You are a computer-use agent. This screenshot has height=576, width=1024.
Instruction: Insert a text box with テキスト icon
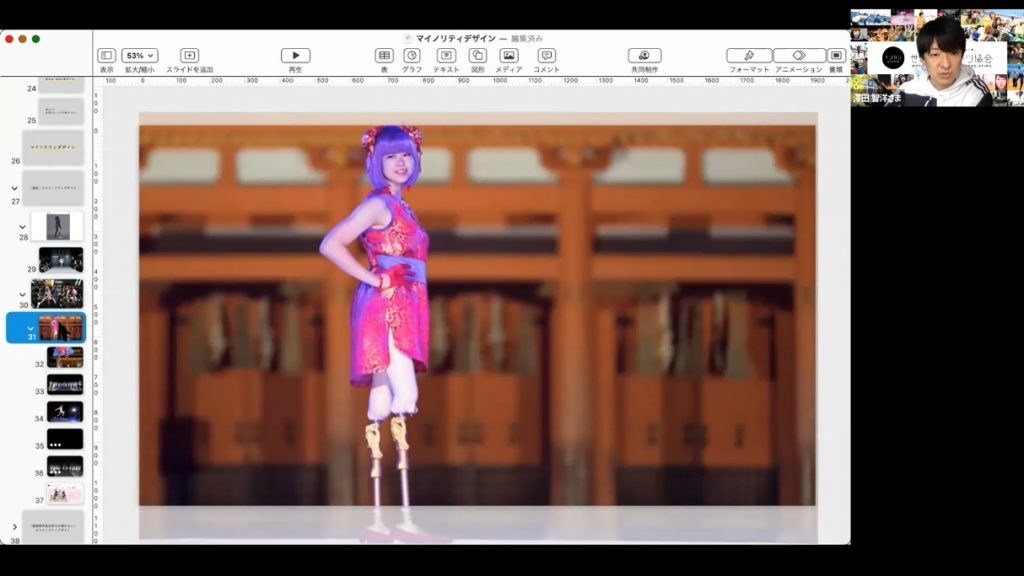pyautogui.click(x=447, y=56)
